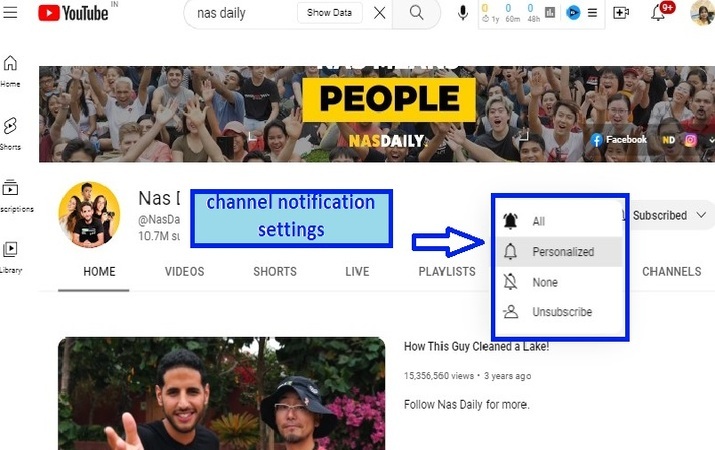Screen dimensions: 715x450
Task: Click '15,356,560 views' text
Action: 439,376
